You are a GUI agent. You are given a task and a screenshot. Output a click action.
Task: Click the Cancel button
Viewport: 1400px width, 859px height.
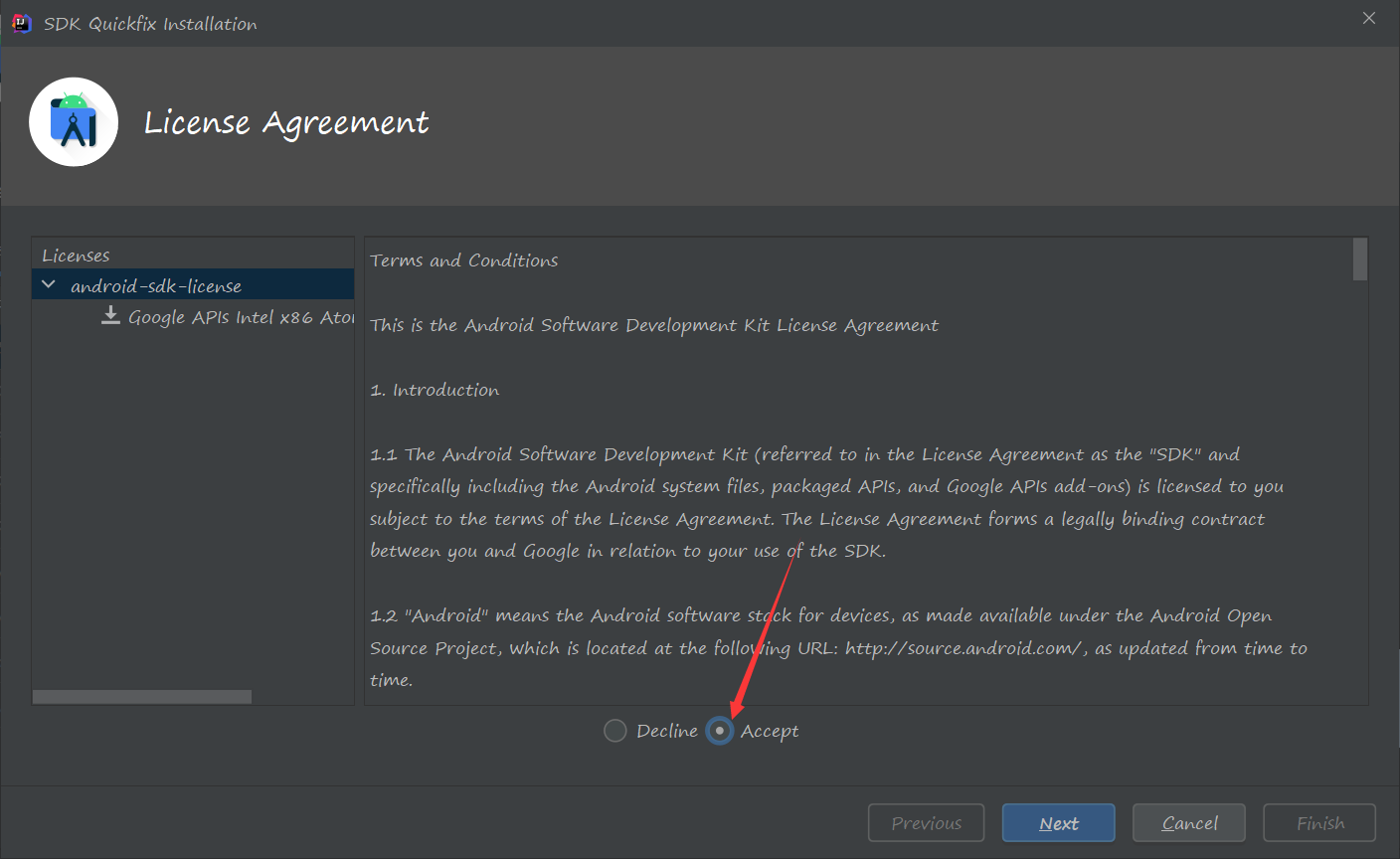[x=1189, y=823]
